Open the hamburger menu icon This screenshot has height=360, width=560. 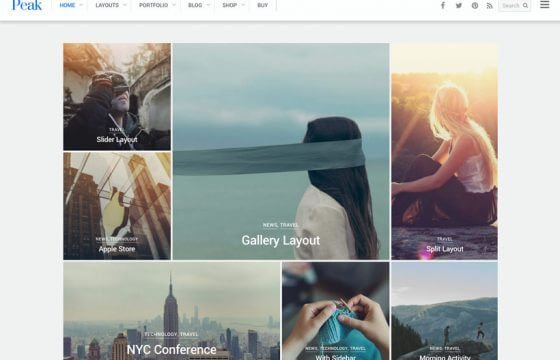coord(545,5)
